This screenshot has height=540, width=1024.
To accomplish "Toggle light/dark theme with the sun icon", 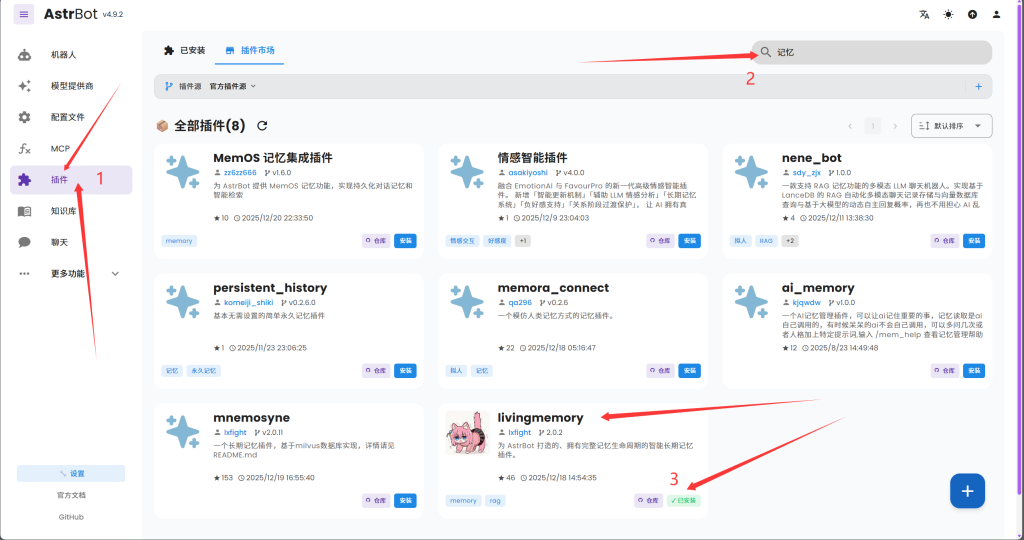I will click(947, 15).
